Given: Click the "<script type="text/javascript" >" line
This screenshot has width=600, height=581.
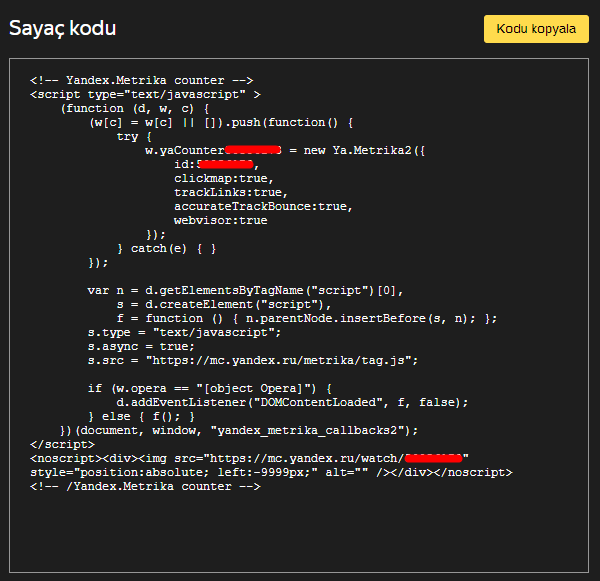Looking at the screenshot, I should click(145, 95).
